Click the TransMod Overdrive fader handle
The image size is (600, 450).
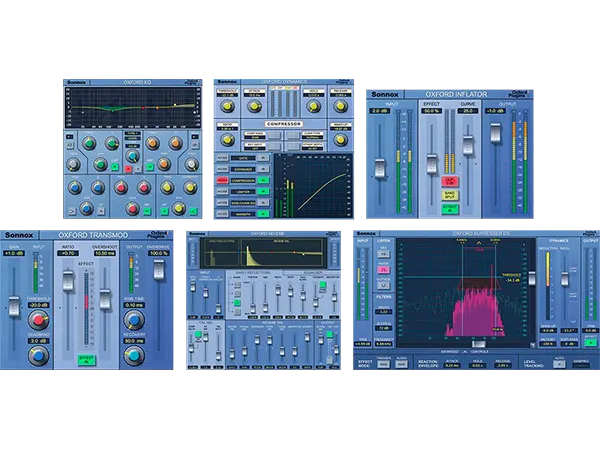[x=159, y=269]
